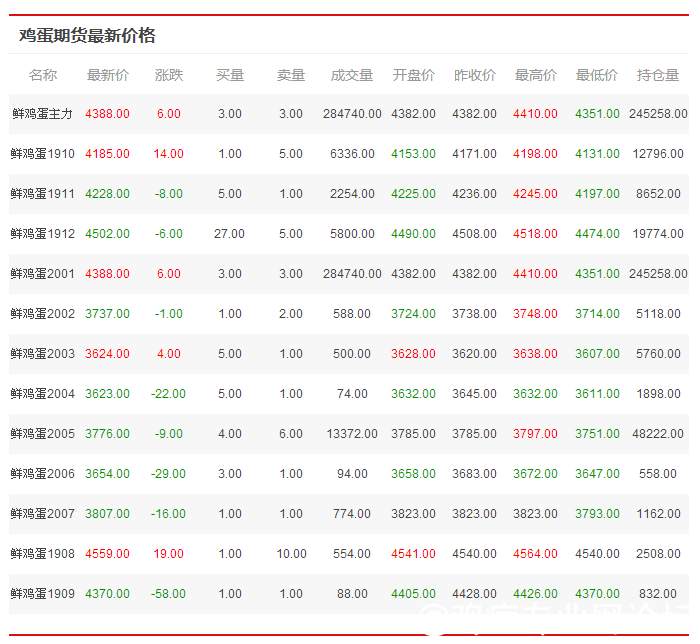This screenshot has height=644, width=700.
Task: Select the 鲜鸡蛋1912 row name
Action: pyautogui.click(x=42, y=234)
